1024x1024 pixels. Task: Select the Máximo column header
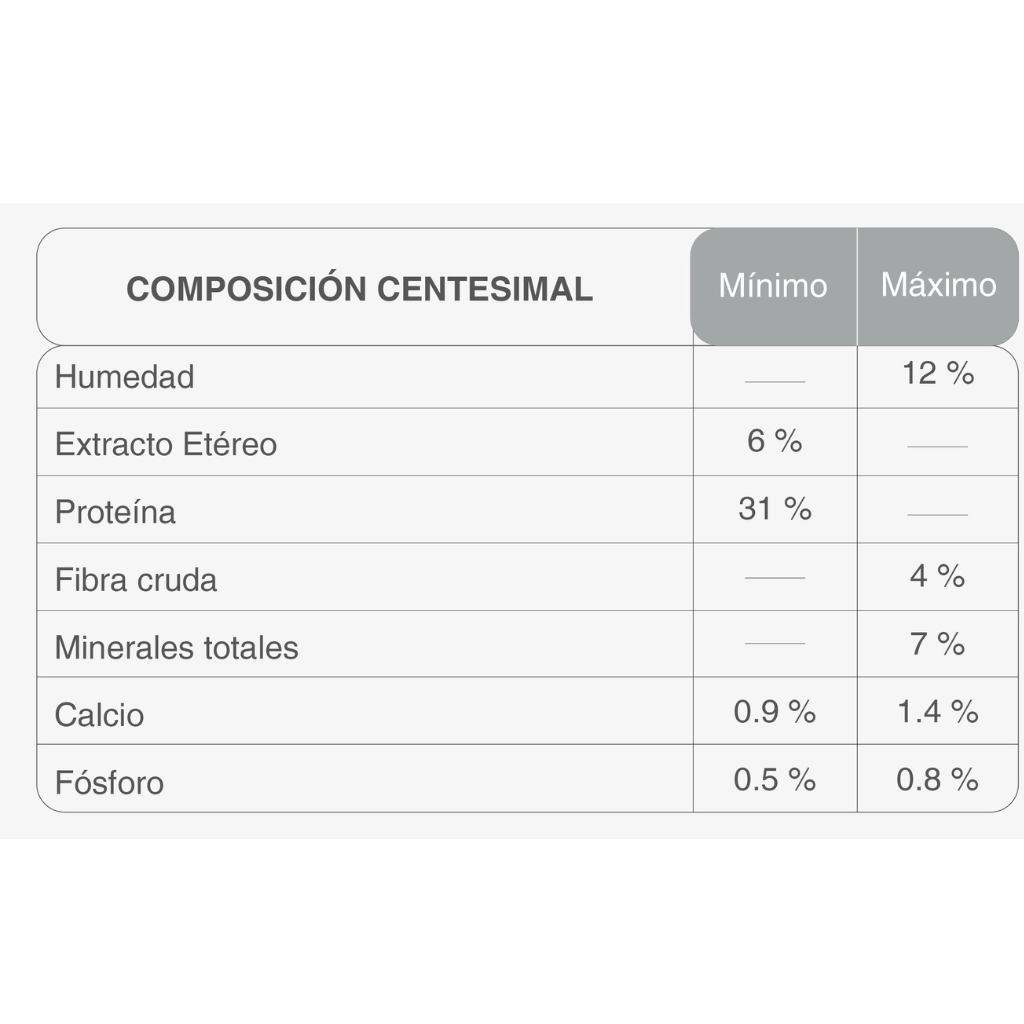tap(938, 285)
